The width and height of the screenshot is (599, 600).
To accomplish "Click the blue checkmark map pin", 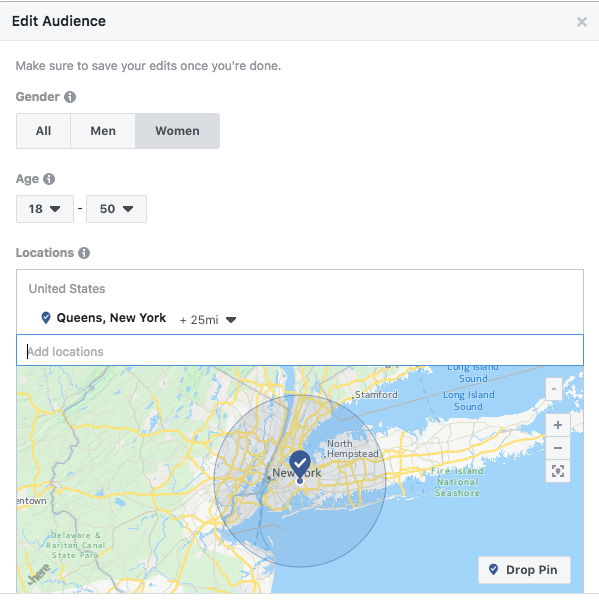I will [x=300, y=465].
